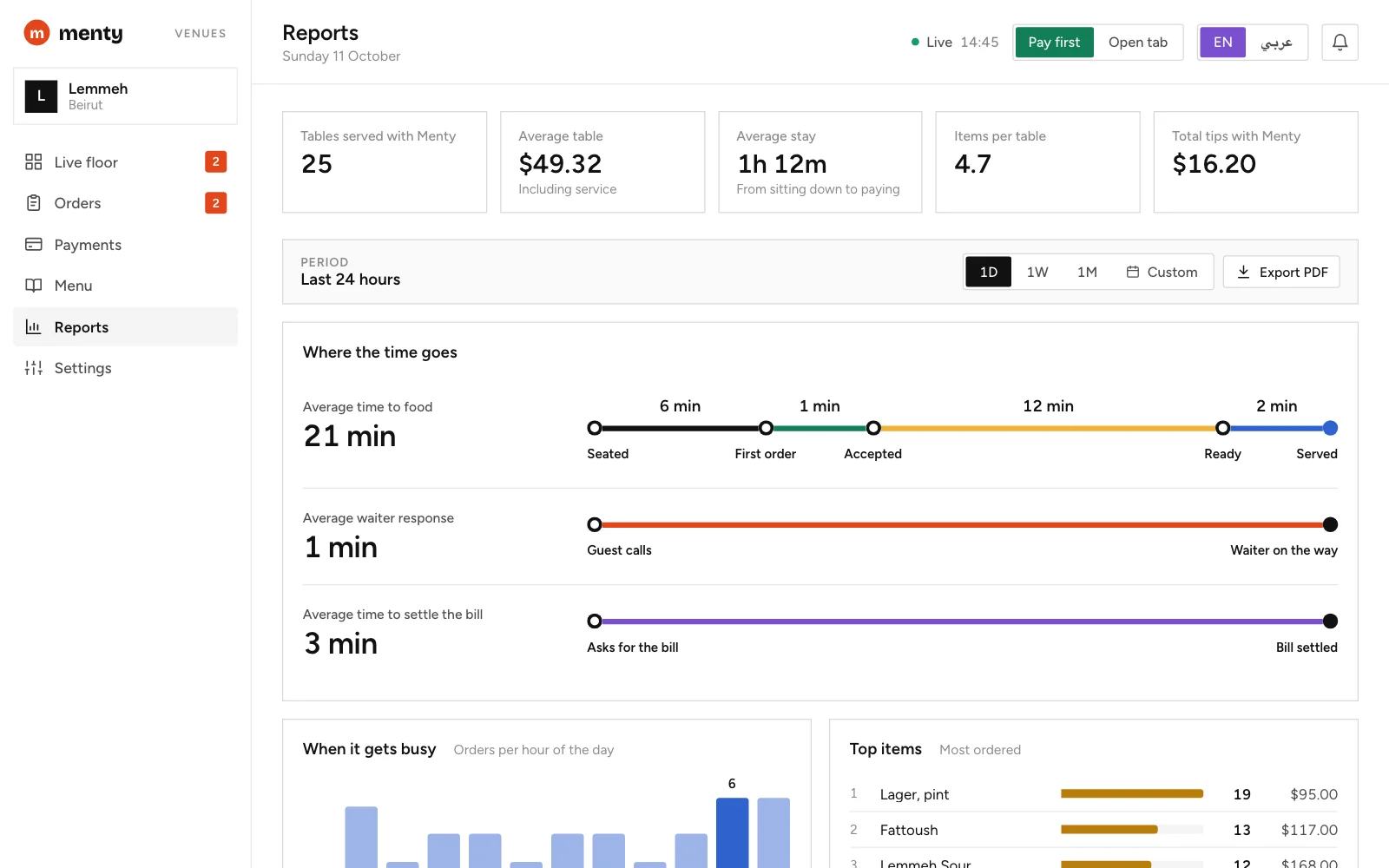Open the Settings page
The image size is (1389, 868).
[125, 368]
